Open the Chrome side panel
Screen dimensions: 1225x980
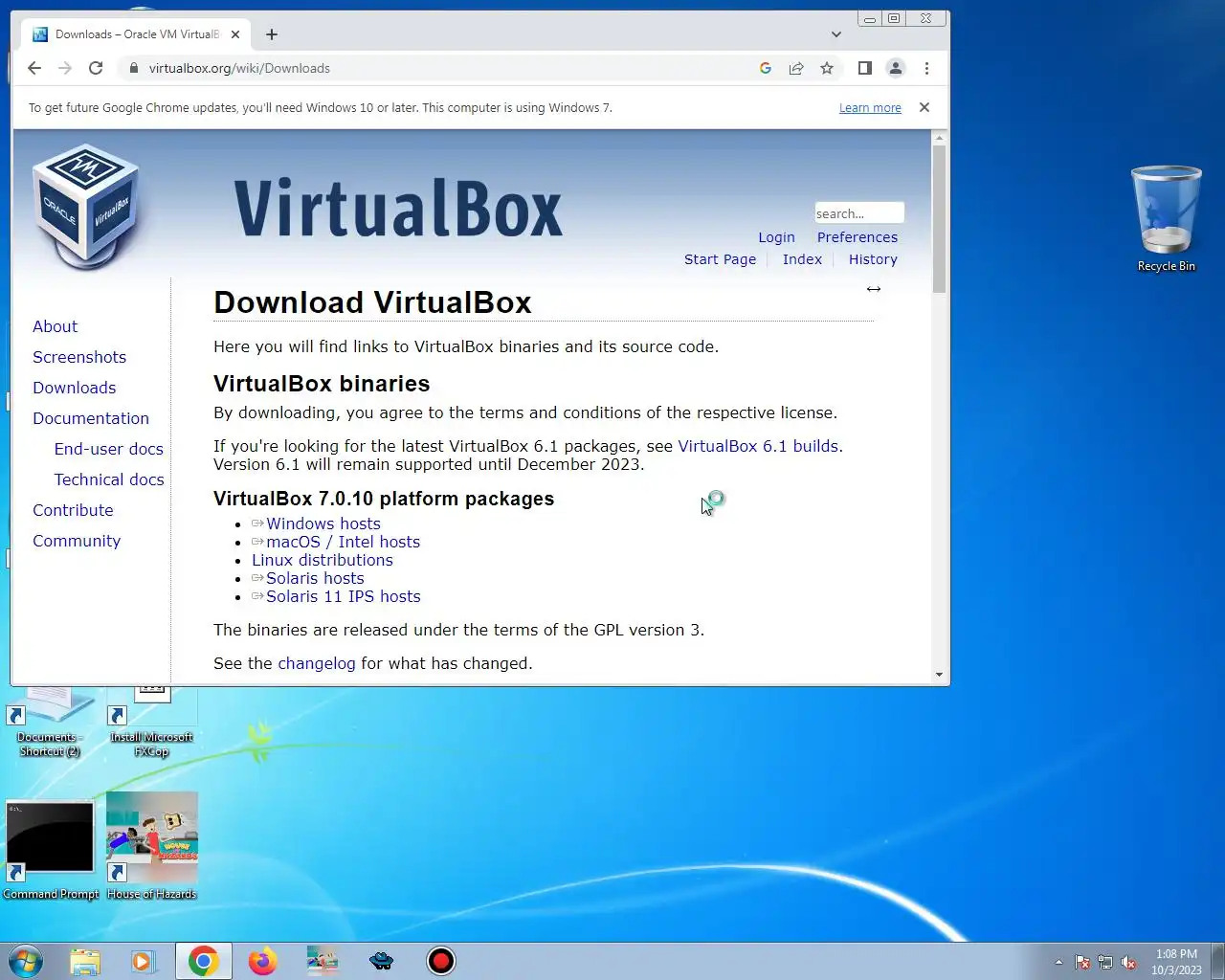pyautogui.click(x=865, y=68)
